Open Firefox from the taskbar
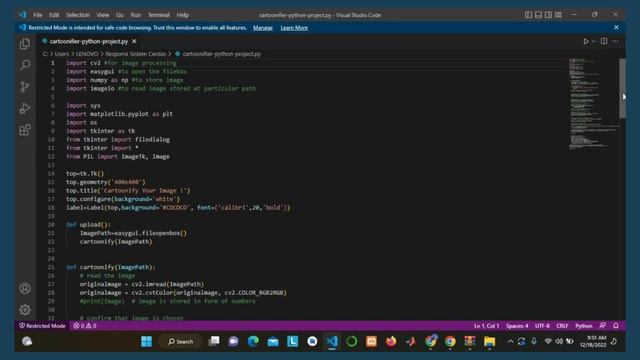Screen dimensions: 640x360 click(391, 341)
